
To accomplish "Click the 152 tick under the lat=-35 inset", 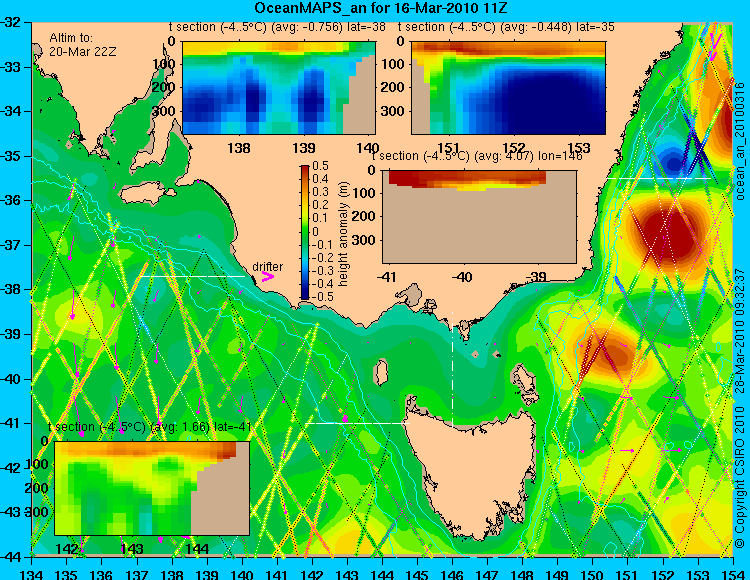I will tap(514, 148).
